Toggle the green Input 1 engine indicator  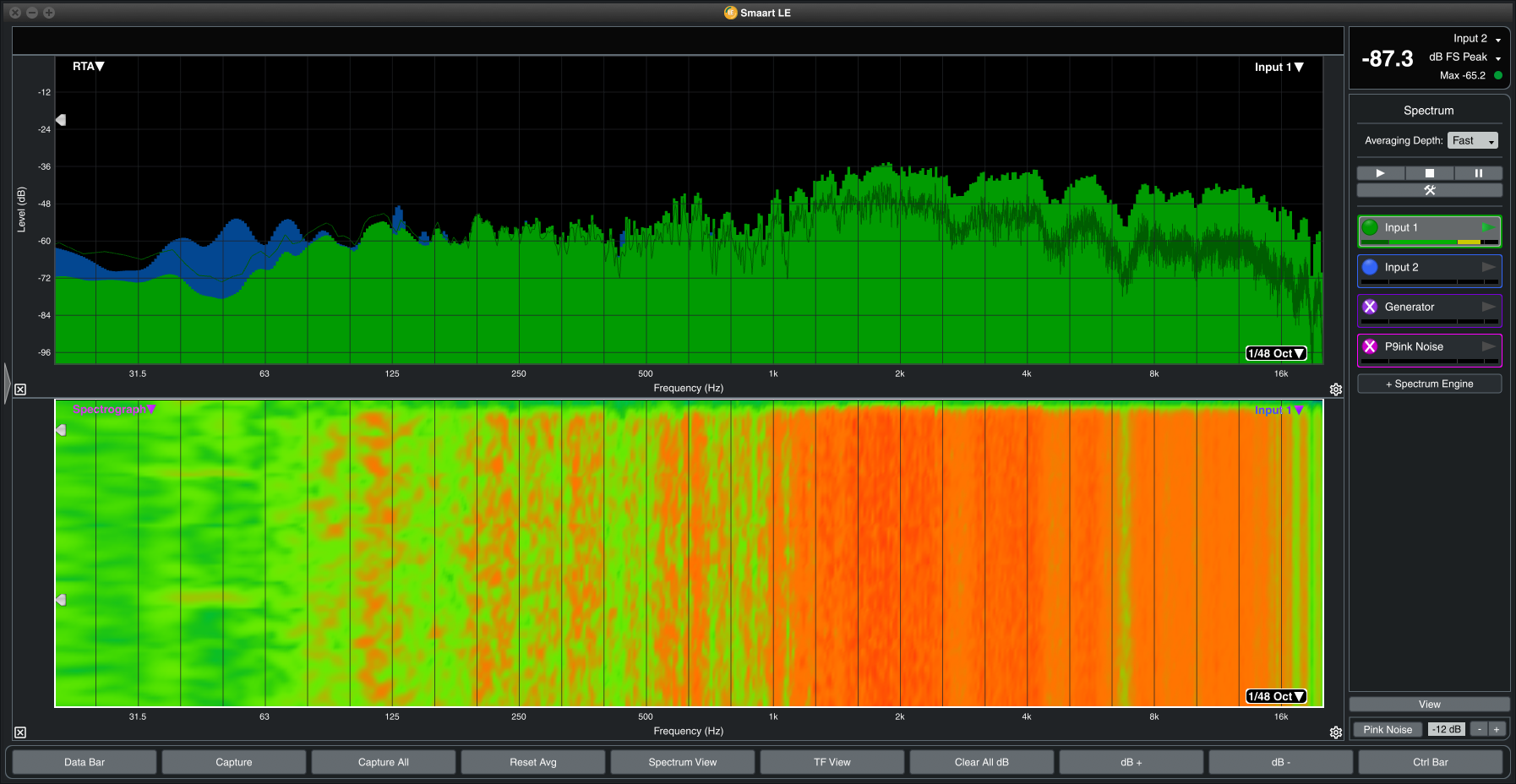tap(1370, 227)
